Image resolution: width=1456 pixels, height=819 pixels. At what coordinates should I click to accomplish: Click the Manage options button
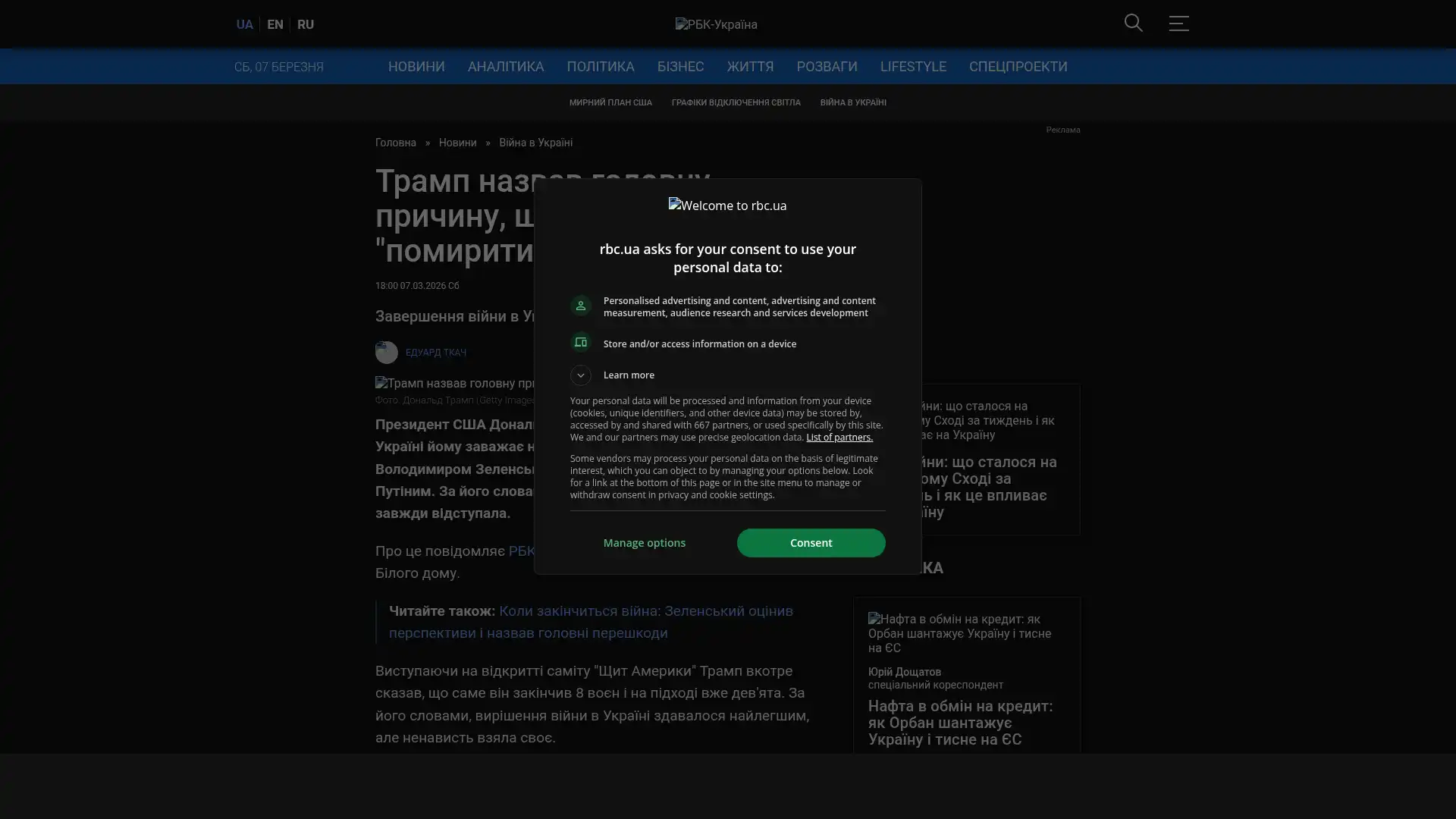[x=644, y=543]
